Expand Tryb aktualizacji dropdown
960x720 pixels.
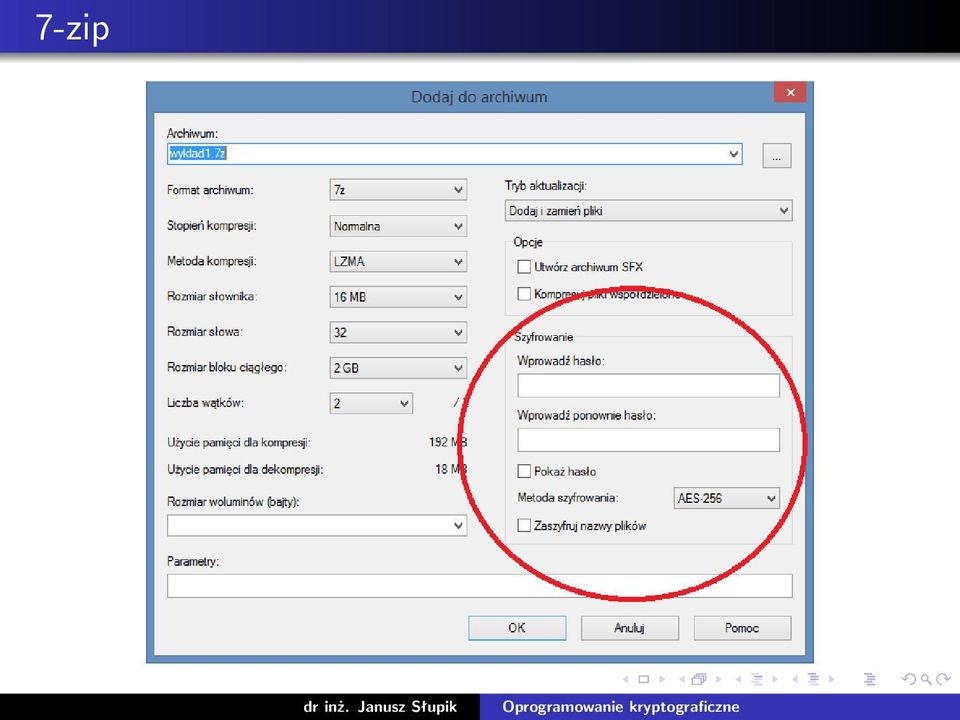(649, 211)
